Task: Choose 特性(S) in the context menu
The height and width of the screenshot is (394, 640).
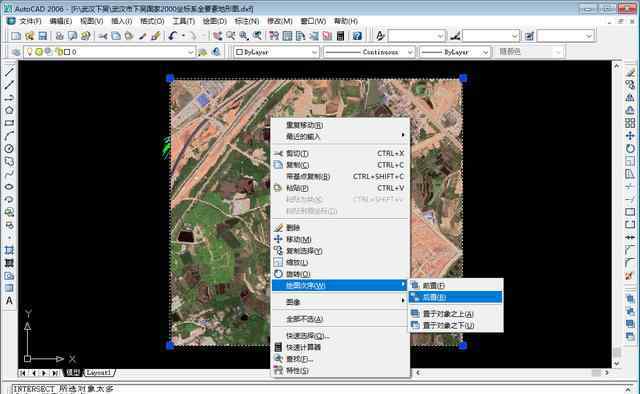Action: click(x=340, y=371)
